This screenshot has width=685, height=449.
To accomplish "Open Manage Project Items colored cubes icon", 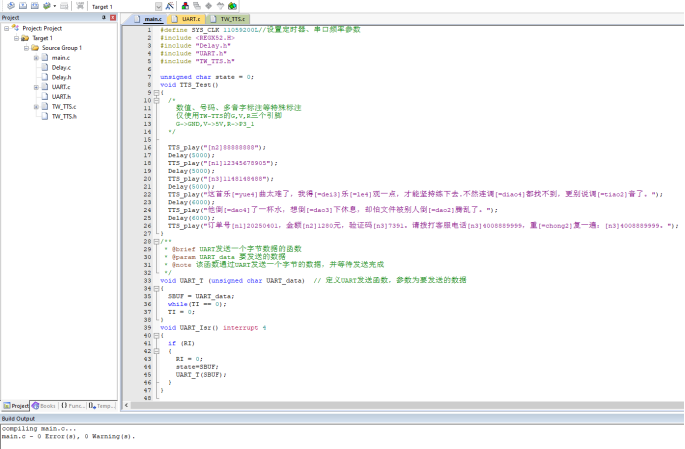I will [x=185, y=6].
